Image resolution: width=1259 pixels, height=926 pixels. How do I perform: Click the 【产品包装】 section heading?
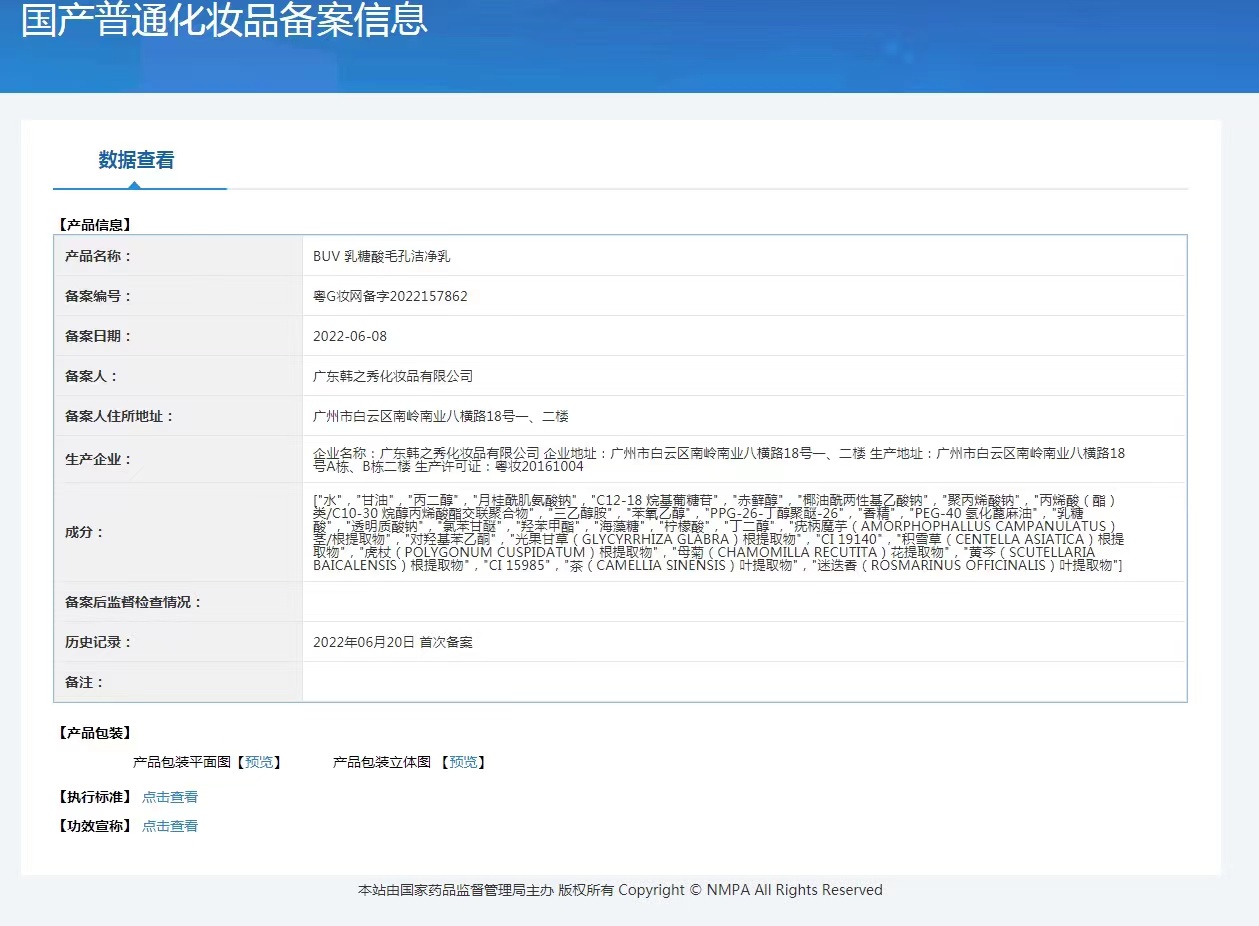point(94,733)
